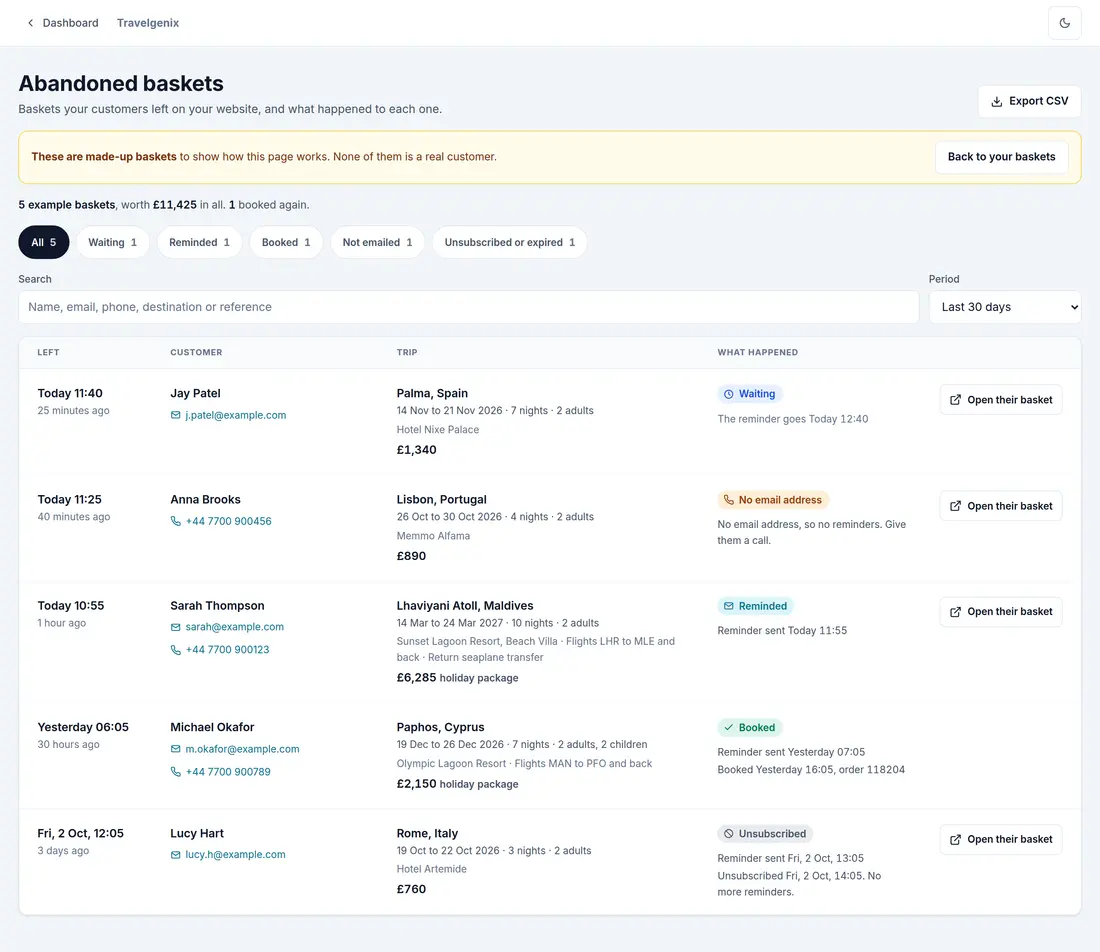Click the Palma, Spain trip title
The height and width of the screenshot is (952, 1100).
pyautogui.click(x=432, y=394)
